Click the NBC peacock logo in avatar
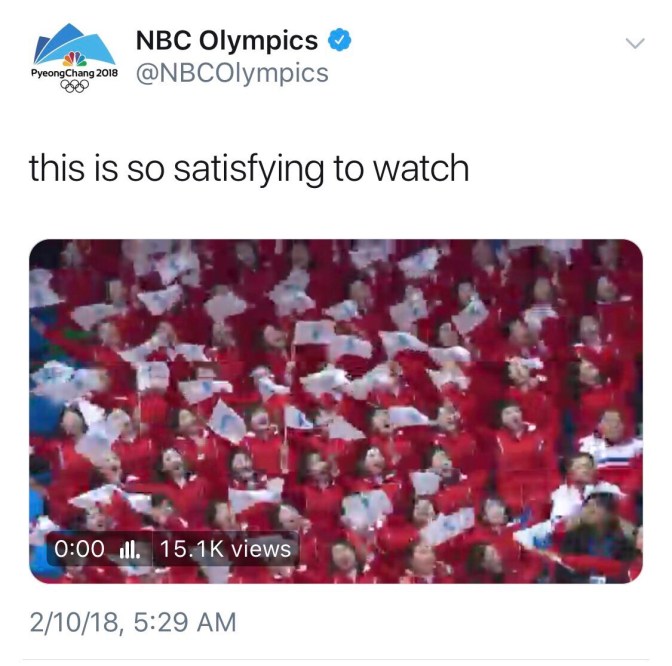 coord(75,59)
